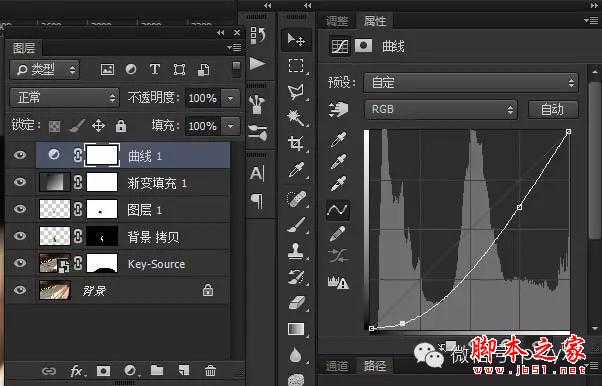Click the curves adjustment icon in Properties
This screenshot has width=602, height=386.
click(x=340, y=46)
